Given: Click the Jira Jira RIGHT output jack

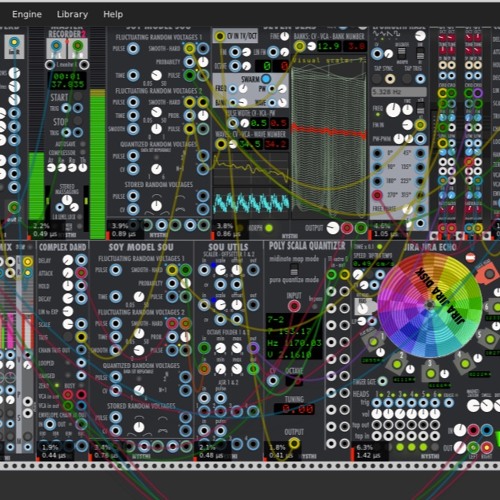Looking at the screenshot, I should coord(486,447).
